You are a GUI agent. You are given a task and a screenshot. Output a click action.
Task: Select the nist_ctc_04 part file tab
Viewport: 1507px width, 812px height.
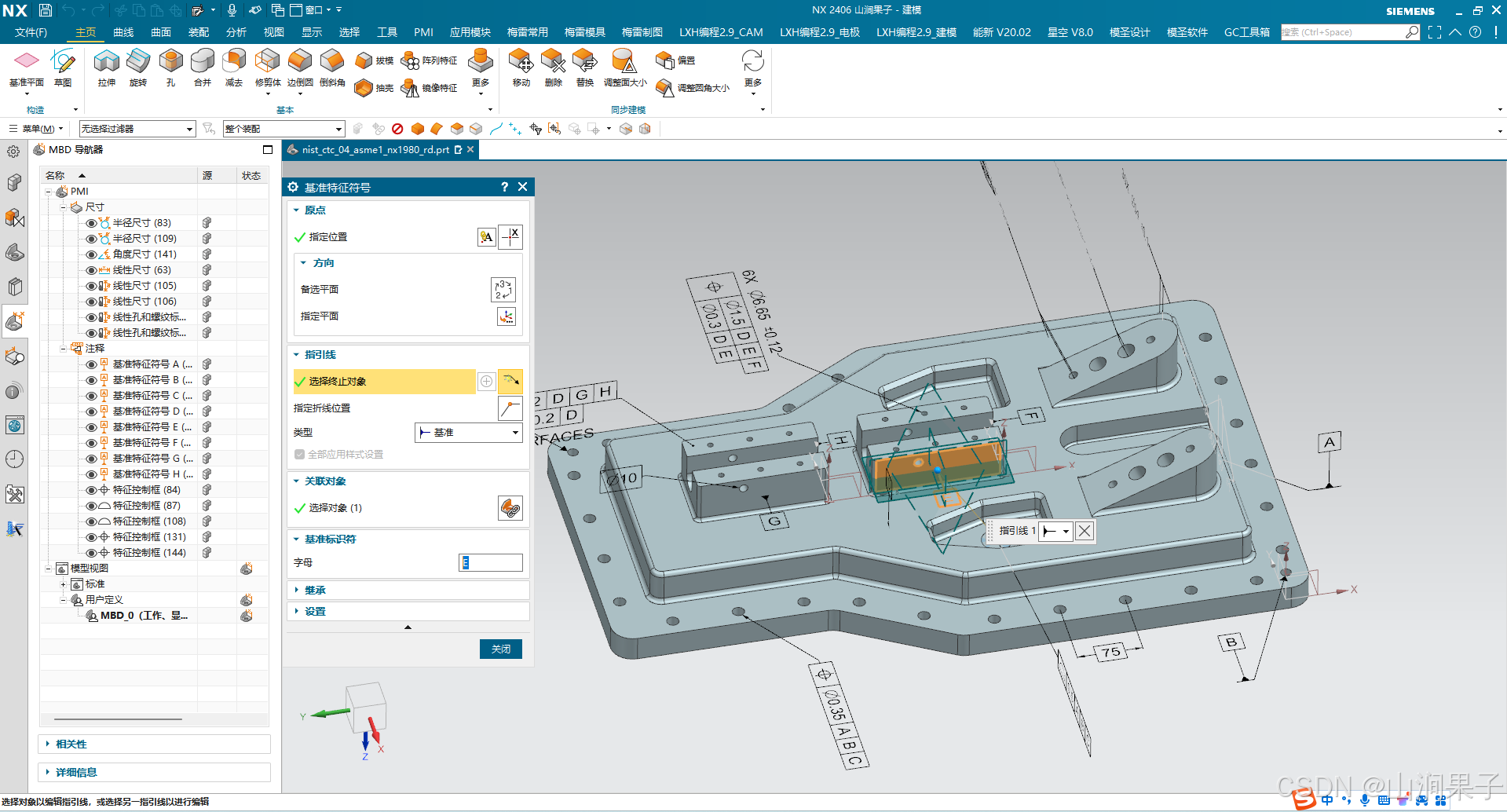pyautogui.click(x=375, y=150)
